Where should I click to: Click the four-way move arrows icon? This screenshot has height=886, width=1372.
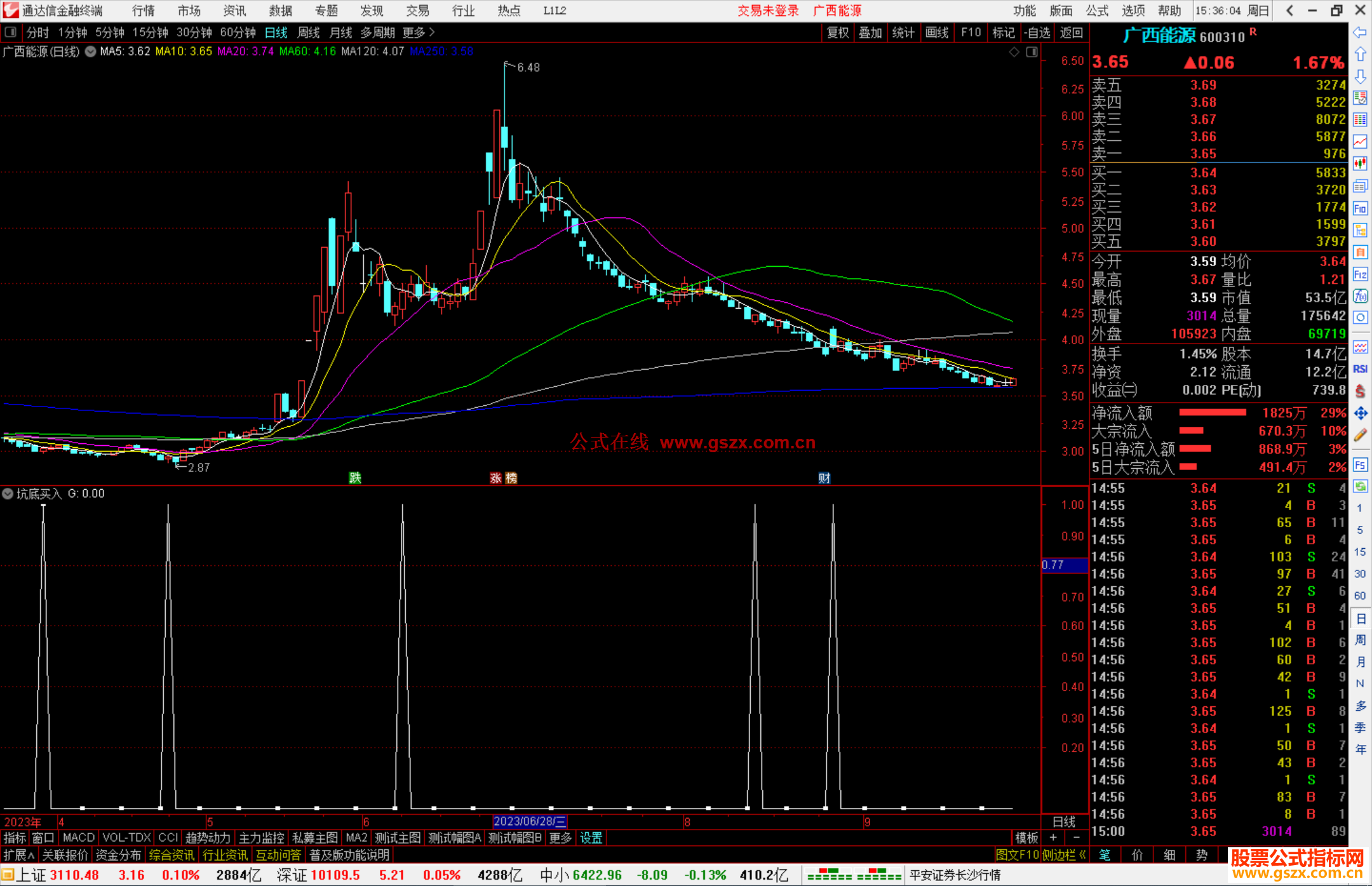pos(1360,413)
